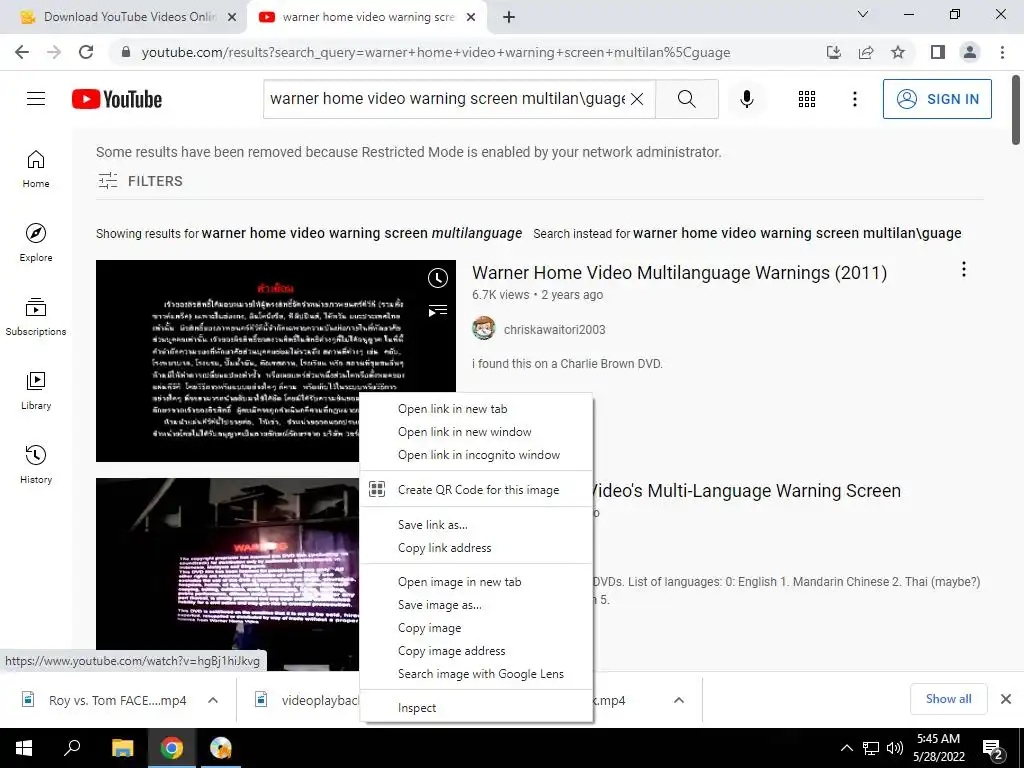
Task: Open Subscriptions in the sidebar
Action: [36, 317]
